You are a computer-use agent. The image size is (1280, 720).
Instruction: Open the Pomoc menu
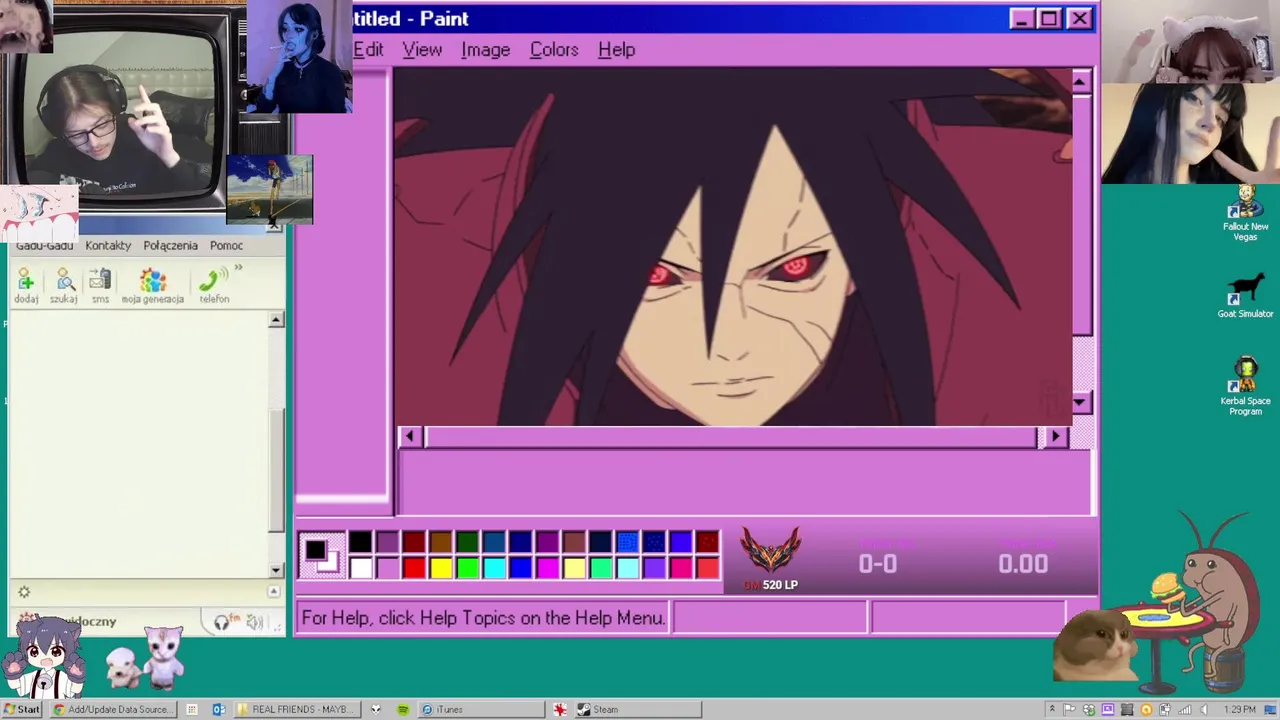[x=226, y=245]
